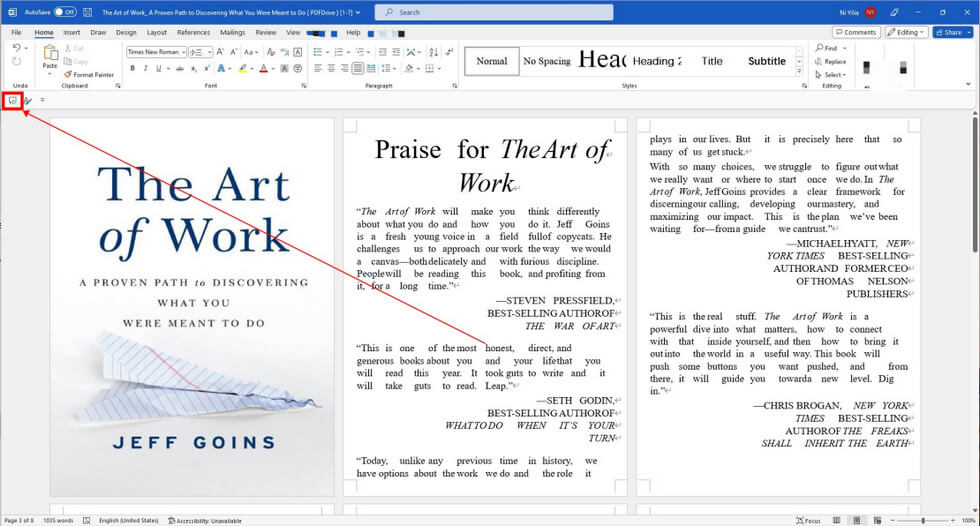Click in the Search box
Screen dimensions: 980x526
(x=494, y=12)
